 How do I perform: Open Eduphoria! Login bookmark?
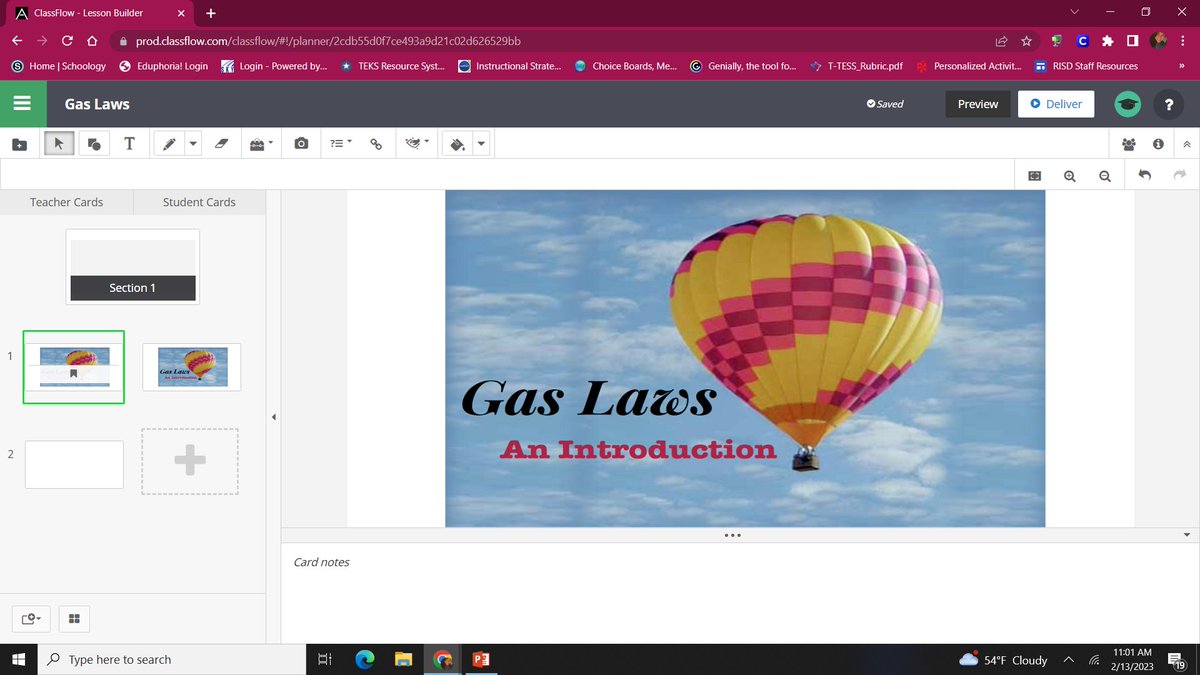163,66
